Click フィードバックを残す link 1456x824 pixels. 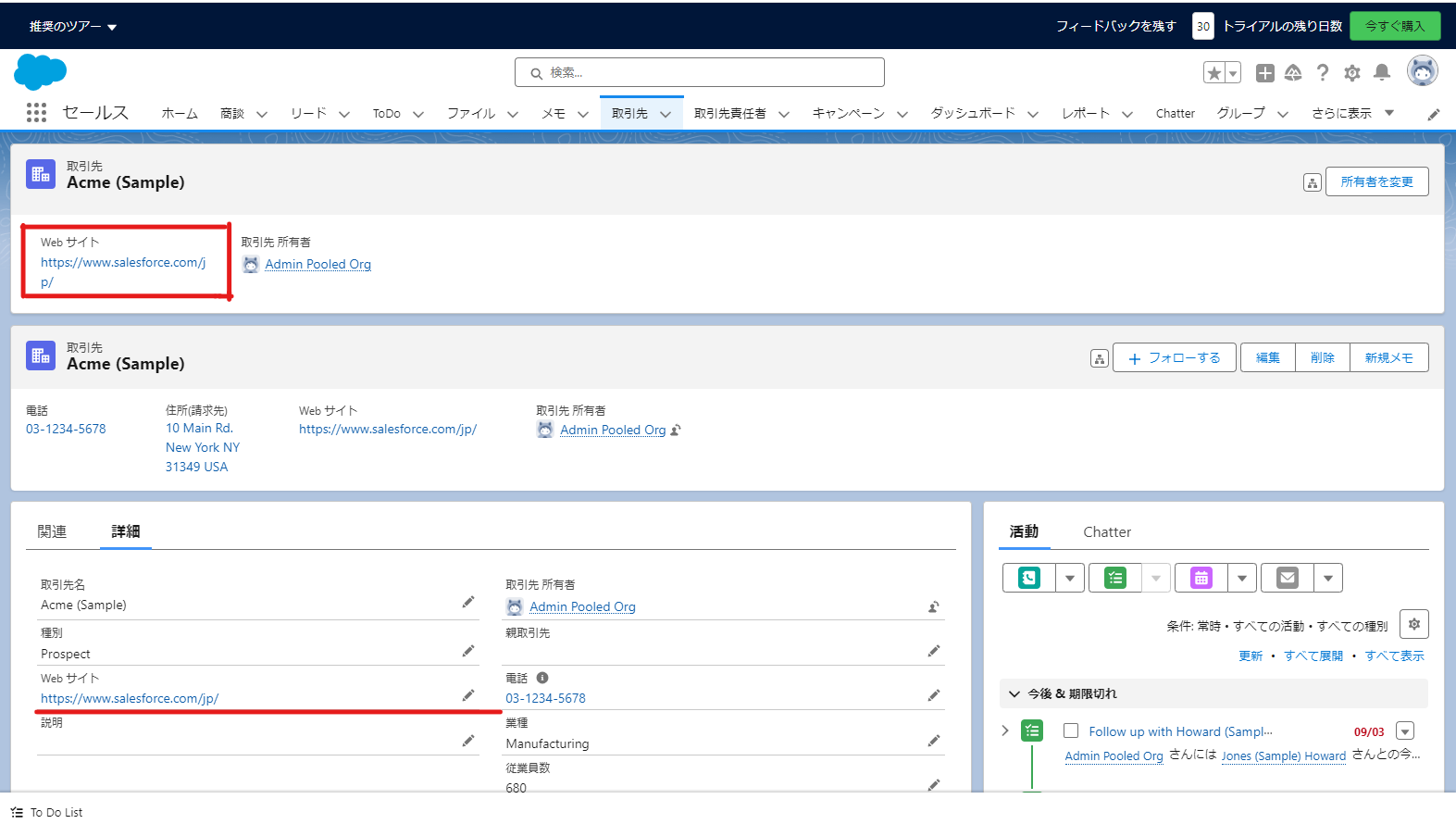tap(1116, 26)
